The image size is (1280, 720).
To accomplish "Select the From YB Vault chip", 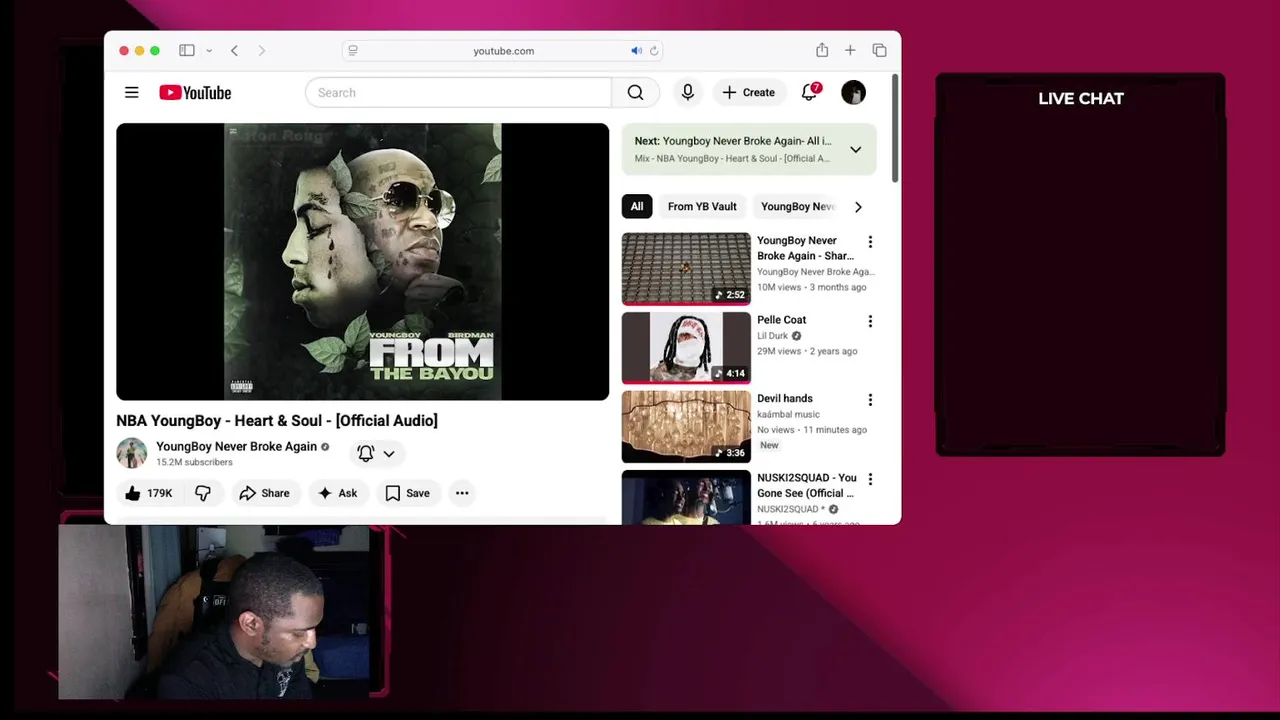I will tap(702, 206).
